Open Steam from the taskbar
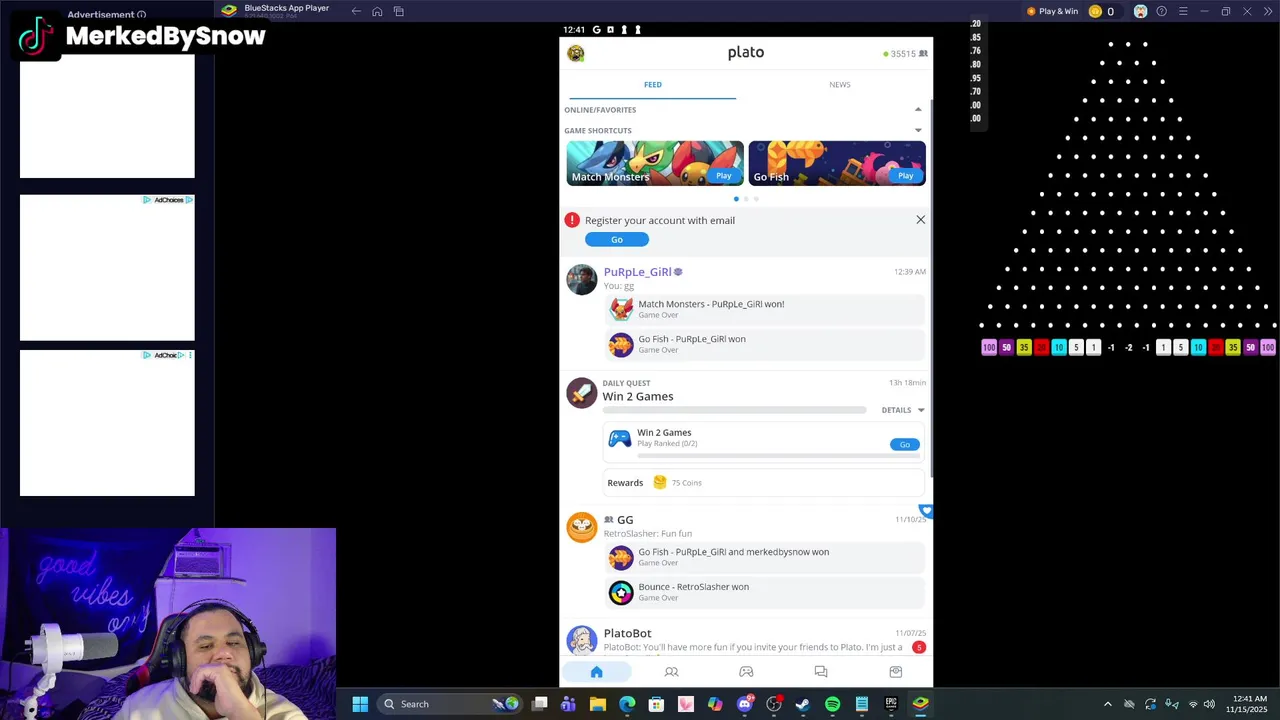1280x720 pixels. point(803,704)
